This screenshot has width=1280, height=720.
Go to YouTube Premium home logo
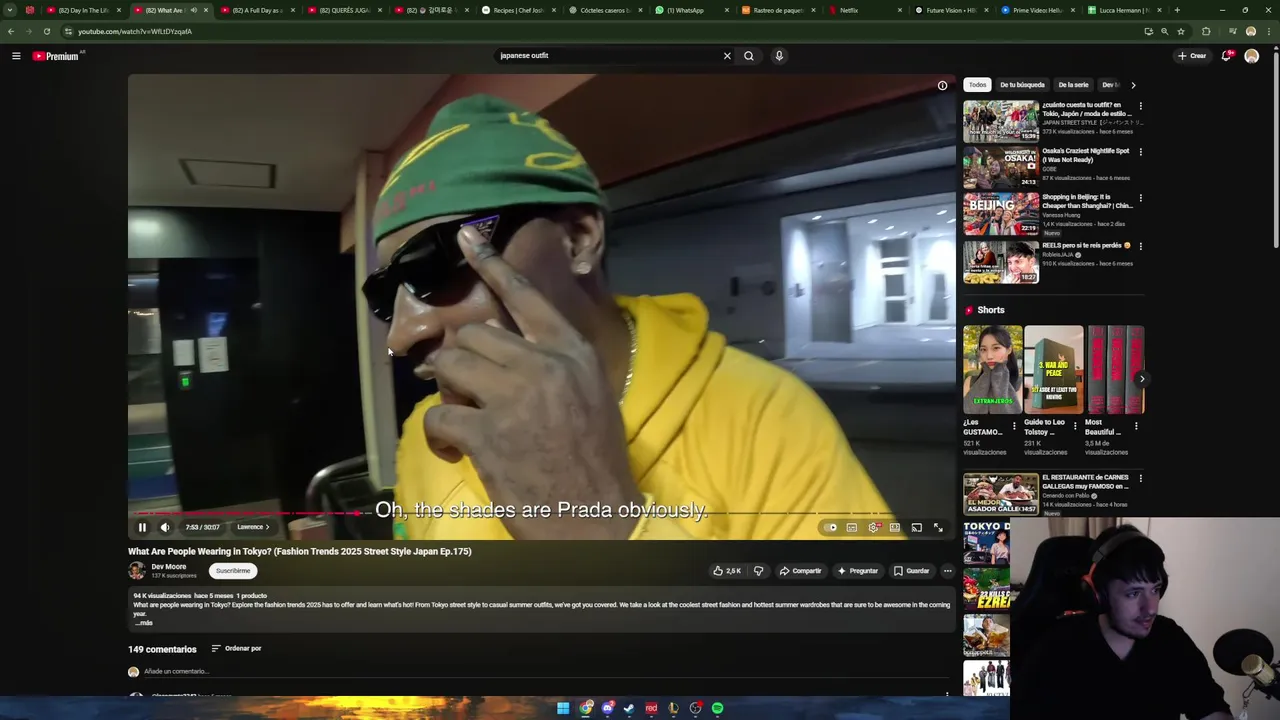point(56,56)
